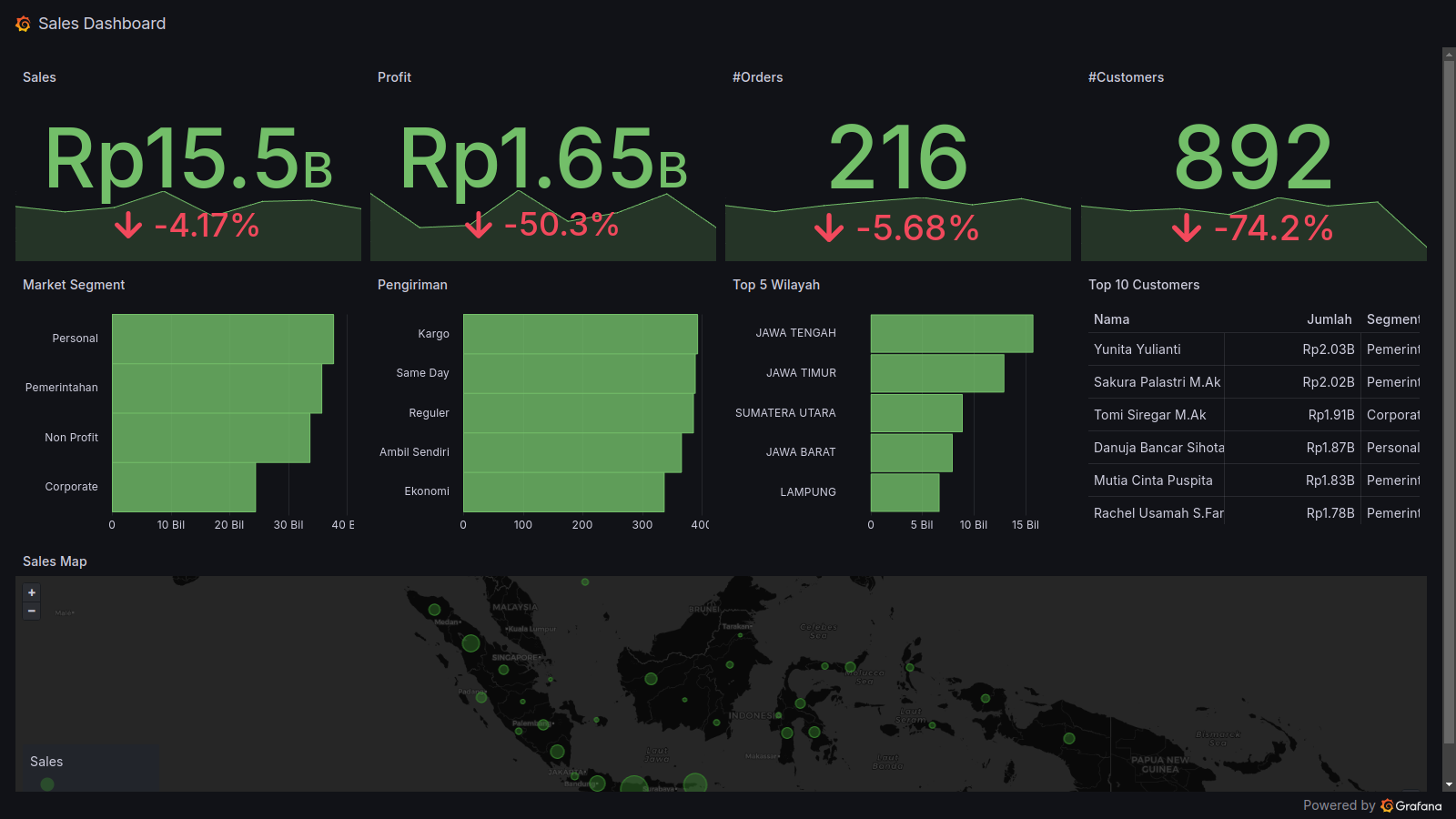Screen dimensions: 1456x819
Task: Click the JAWA TENGAH bar
Action: point(951,333)
